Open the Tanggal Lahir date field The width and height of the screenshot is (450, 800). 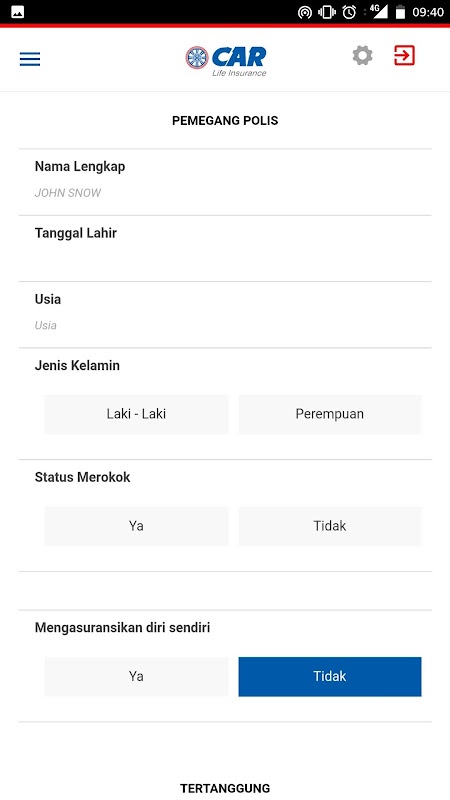click(x=225, y=248)
